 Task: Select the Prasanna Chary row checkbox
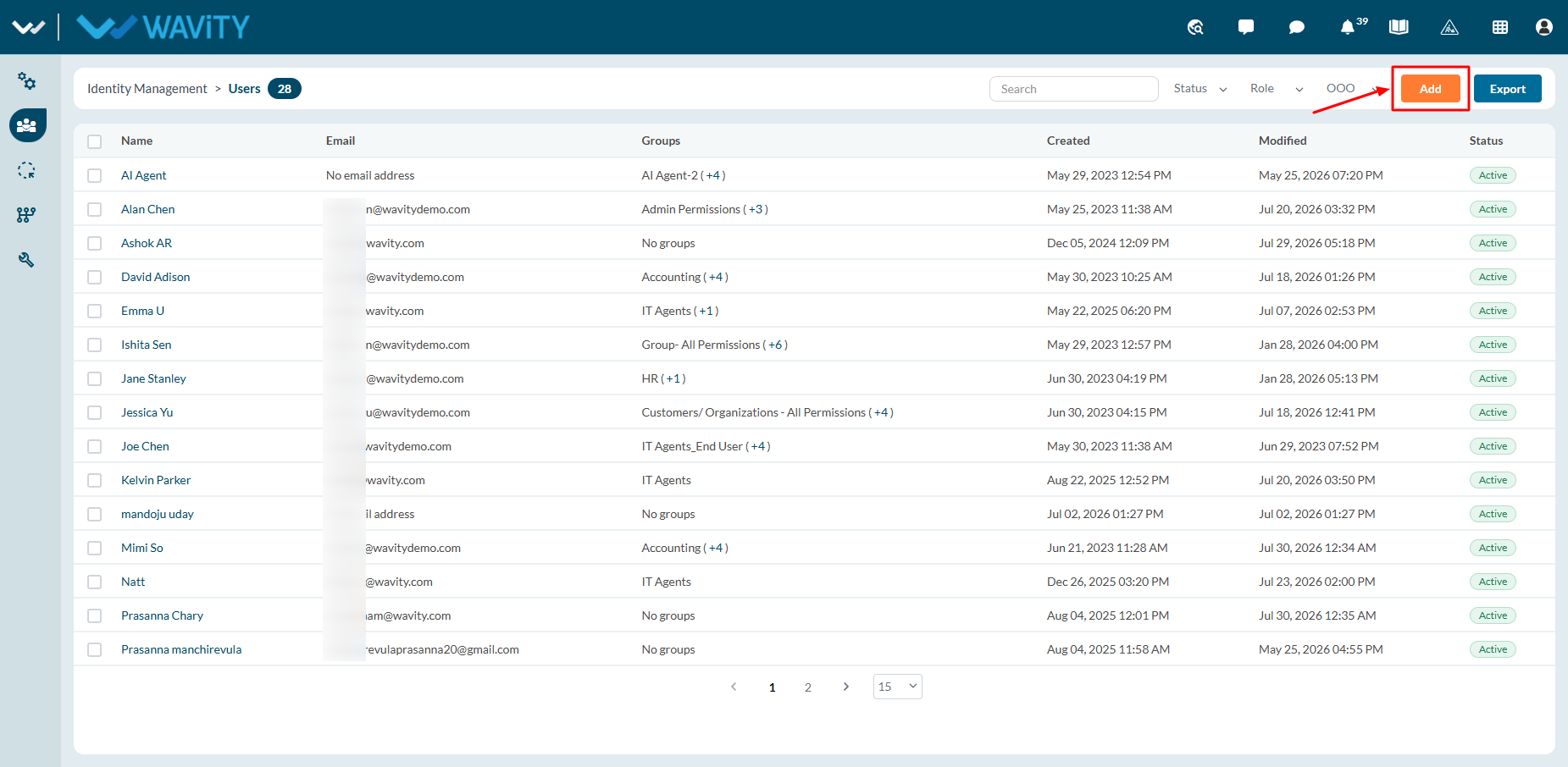pos(94,615)
